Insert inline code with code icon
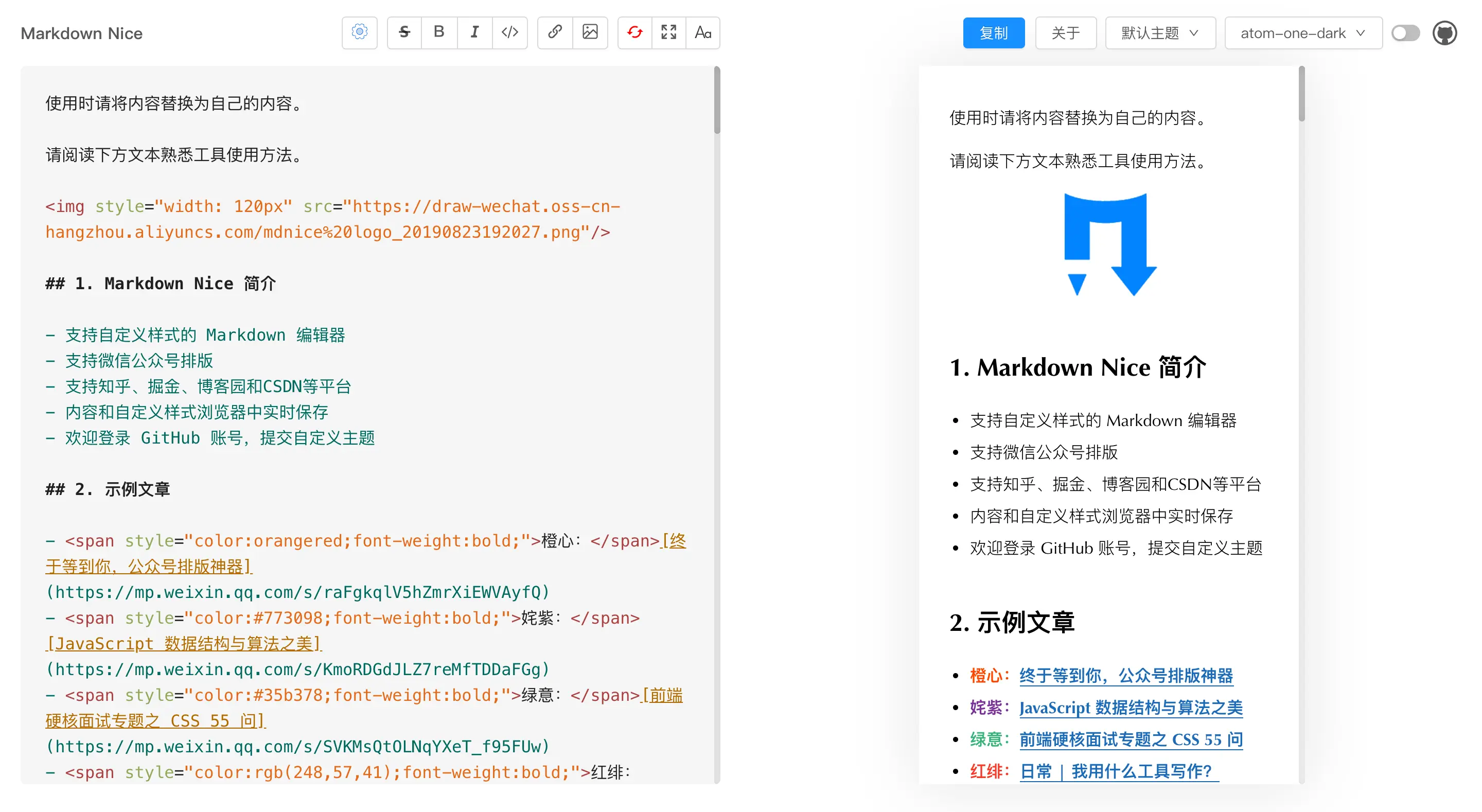This screenshot has width=1482, height=812. tap(510, 32)
